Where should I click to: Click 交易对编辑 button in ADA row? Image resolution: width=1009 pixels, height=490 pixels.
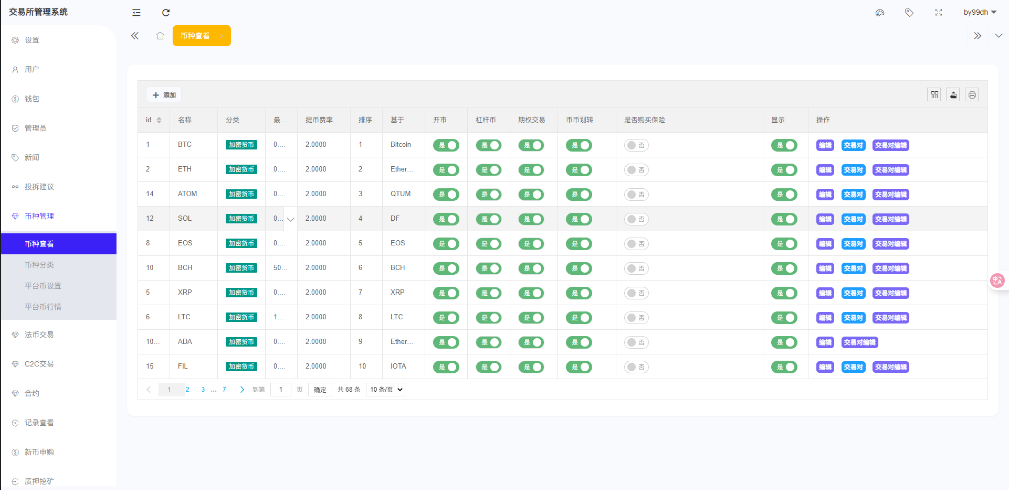point(860,342)
